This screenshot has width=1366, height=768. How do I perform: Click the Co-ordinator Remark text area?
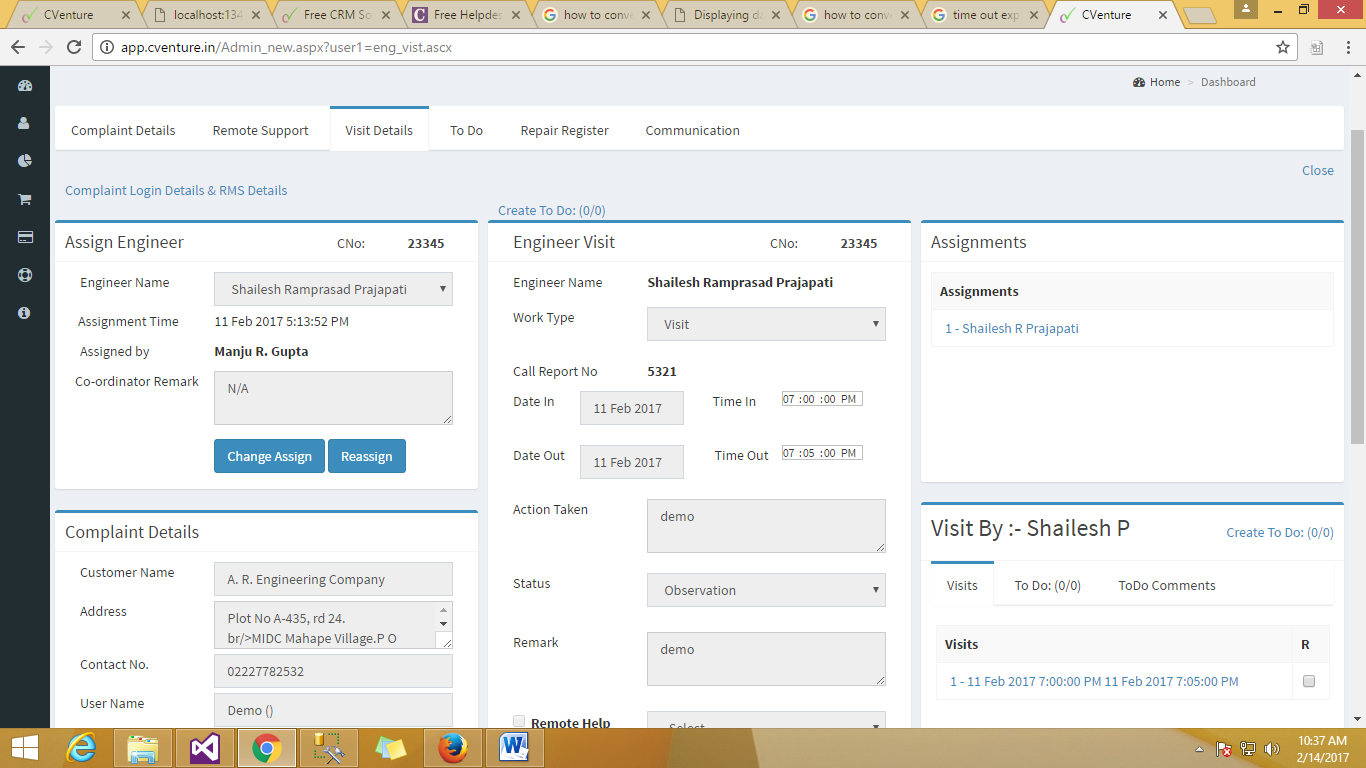[x=333, y=398]
